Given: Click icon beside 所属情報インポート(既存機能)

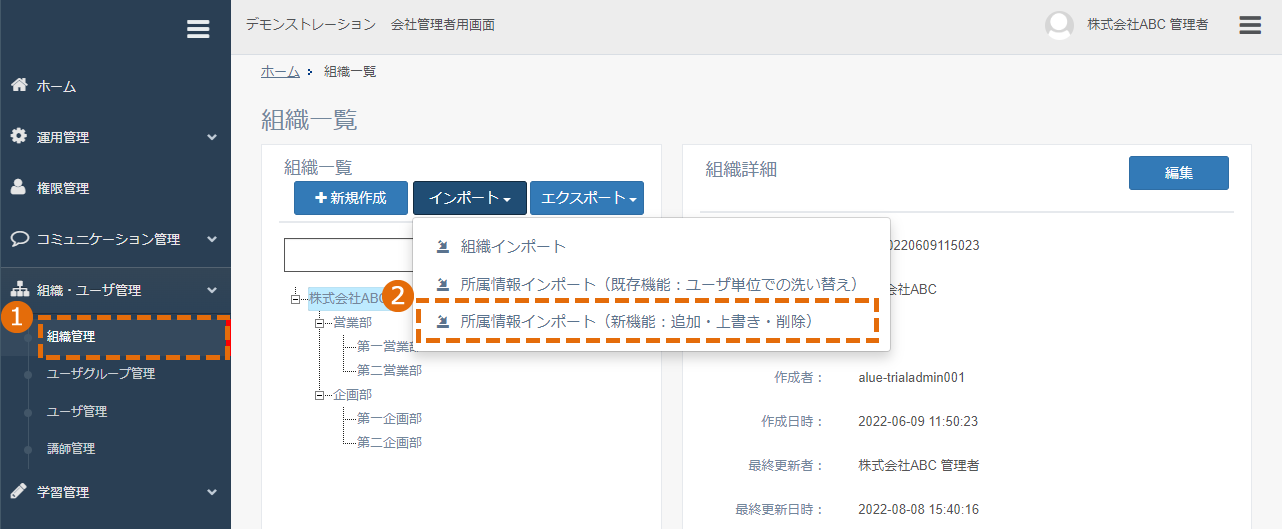Looking at the screenshot, I should 443,284.
